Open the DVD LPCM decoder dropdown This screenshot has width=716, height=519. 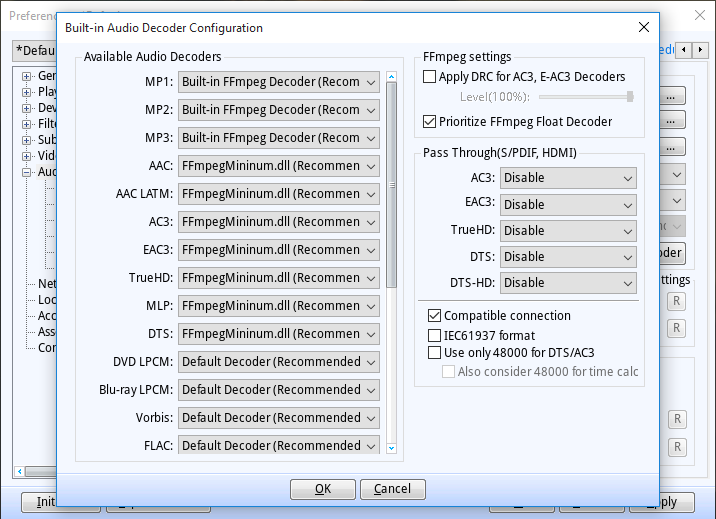(x=279, y=362)
